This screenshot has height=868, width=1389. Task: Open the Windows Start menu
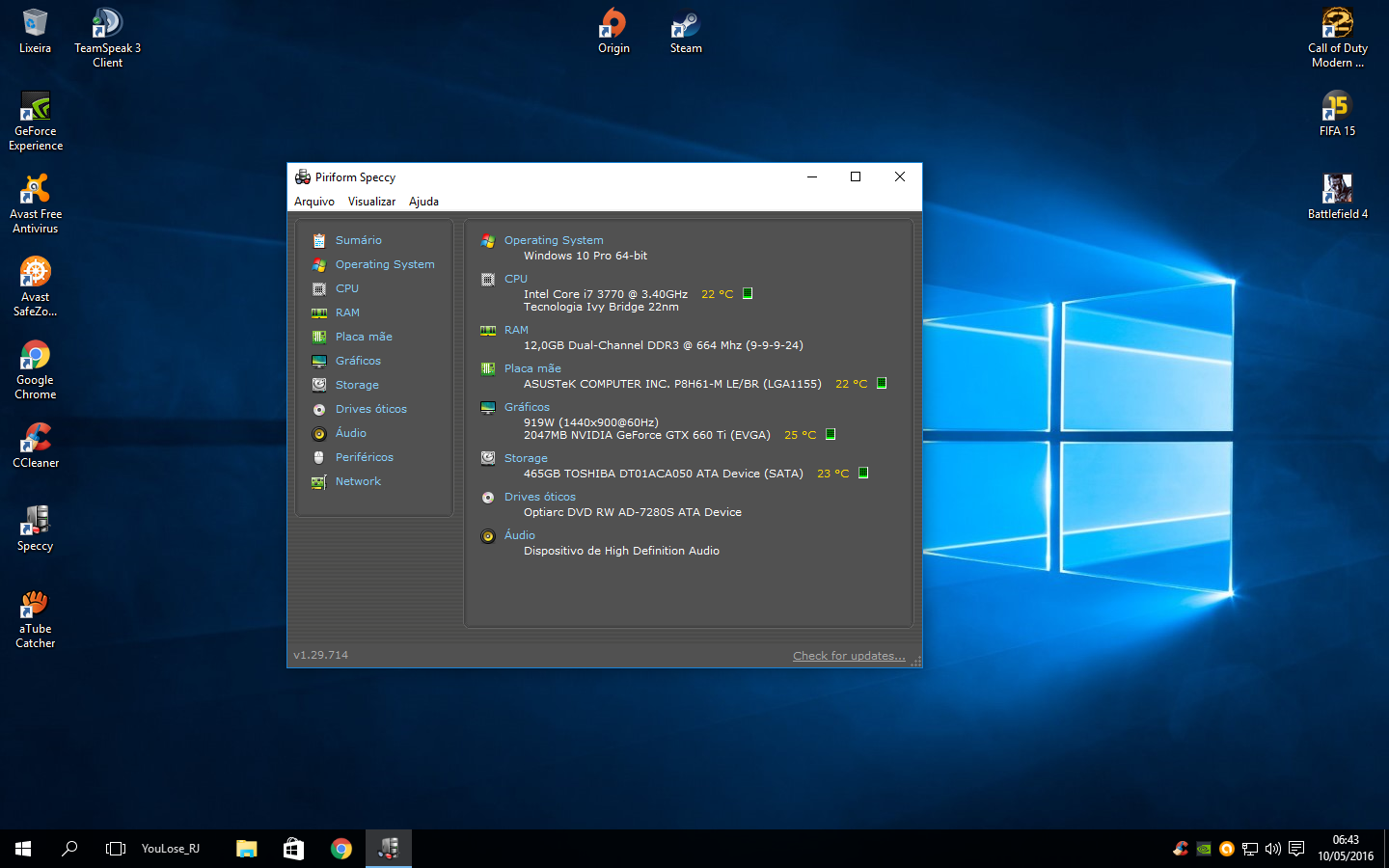(23, 849)
